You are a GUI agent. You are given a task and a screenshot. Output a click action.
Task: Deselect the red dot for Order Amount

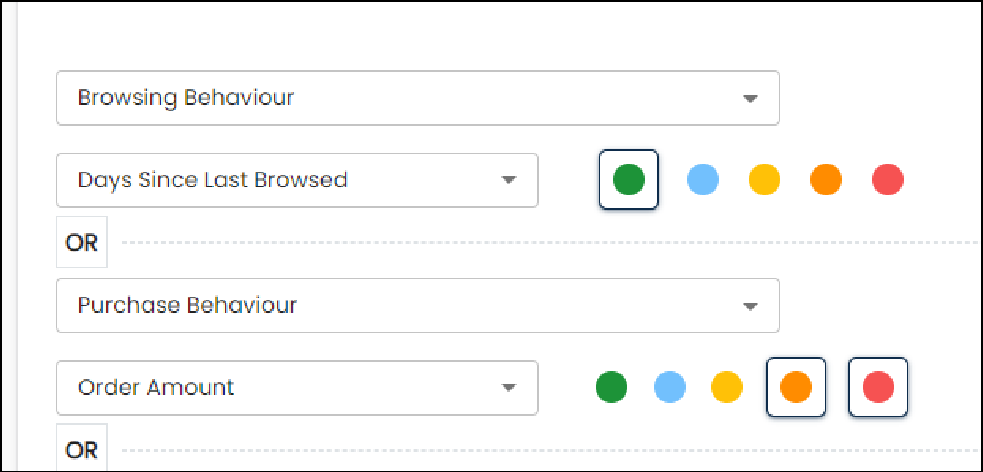coord(878,387)
